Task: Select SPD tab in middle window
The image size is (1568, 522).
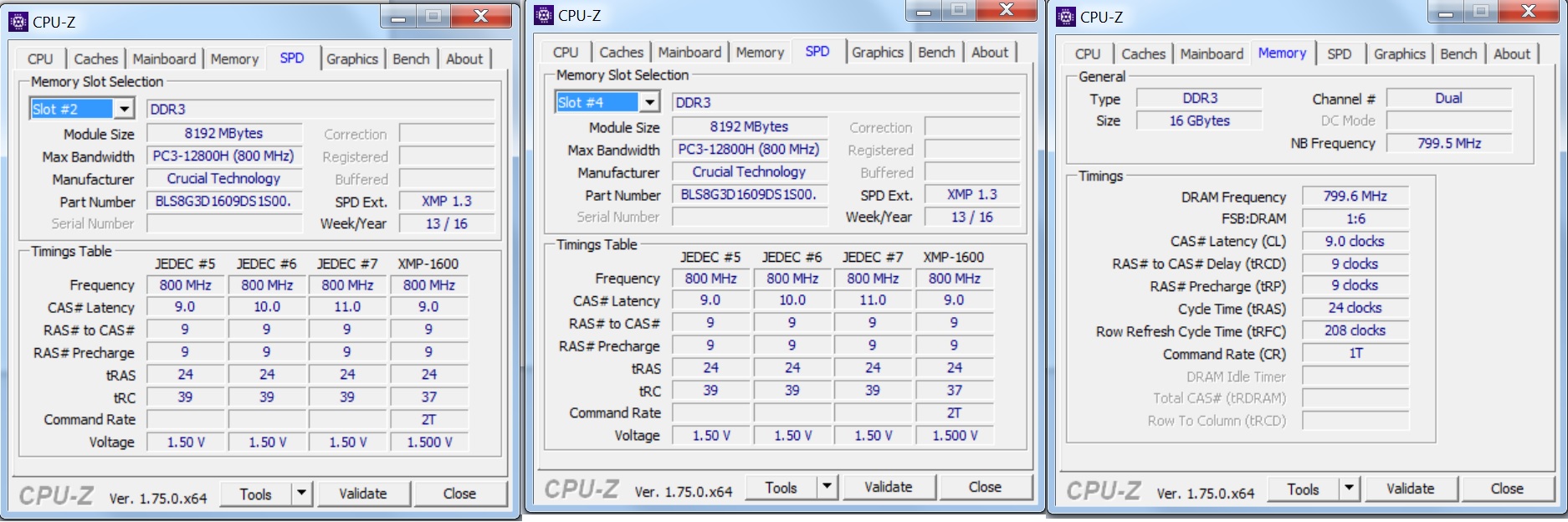Action: (x=817, y=51)
